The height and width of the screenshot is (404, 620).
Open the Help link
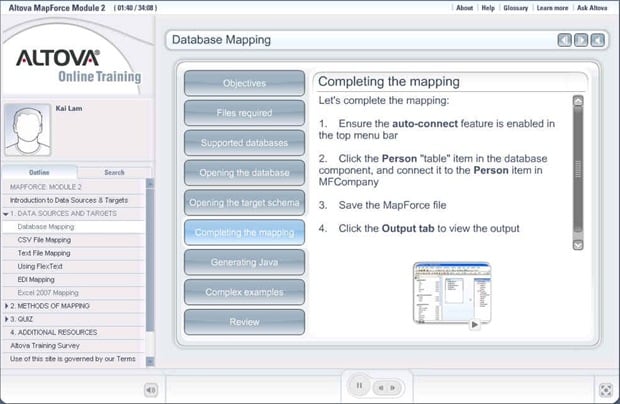[488, 8]
